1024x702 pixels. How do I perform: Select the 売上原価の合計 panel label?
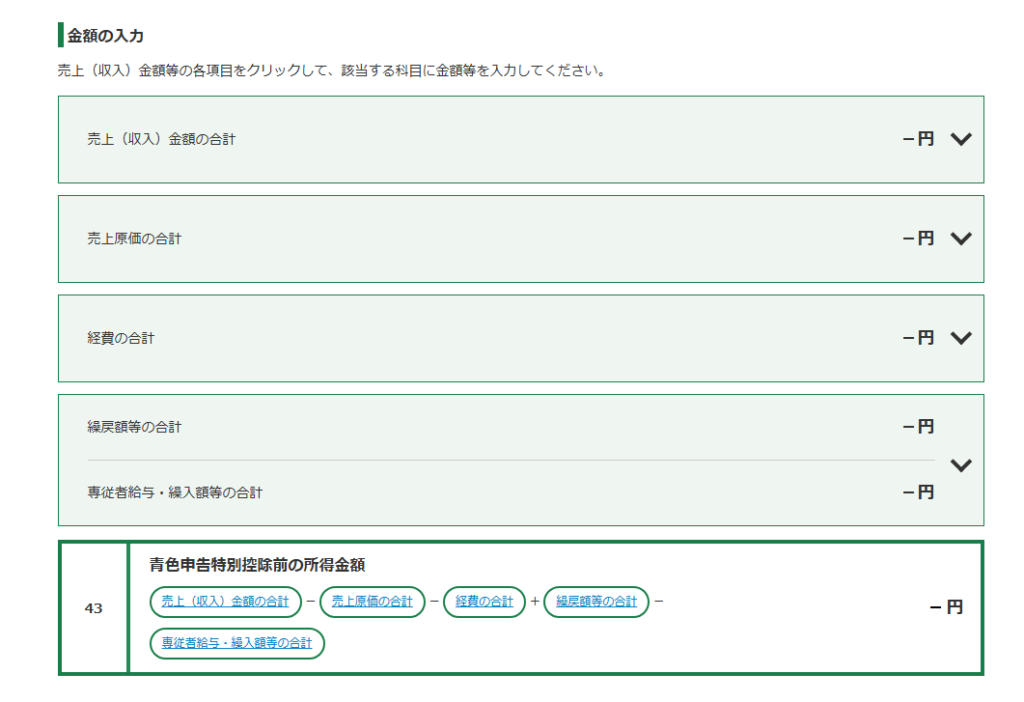point(134,239)
